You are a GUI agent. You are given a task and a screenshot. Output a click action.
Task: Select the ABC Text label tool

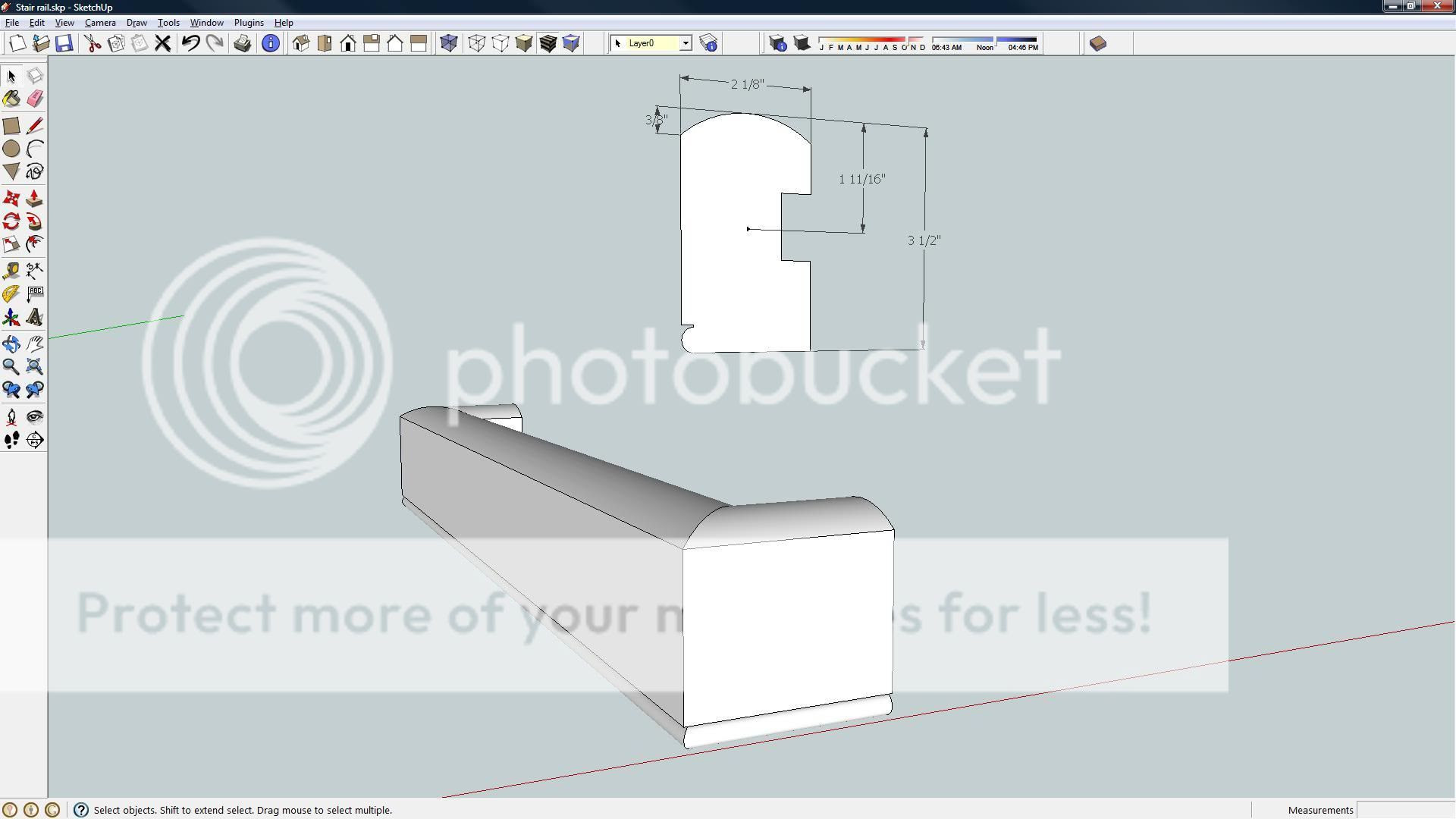[35, 293]
